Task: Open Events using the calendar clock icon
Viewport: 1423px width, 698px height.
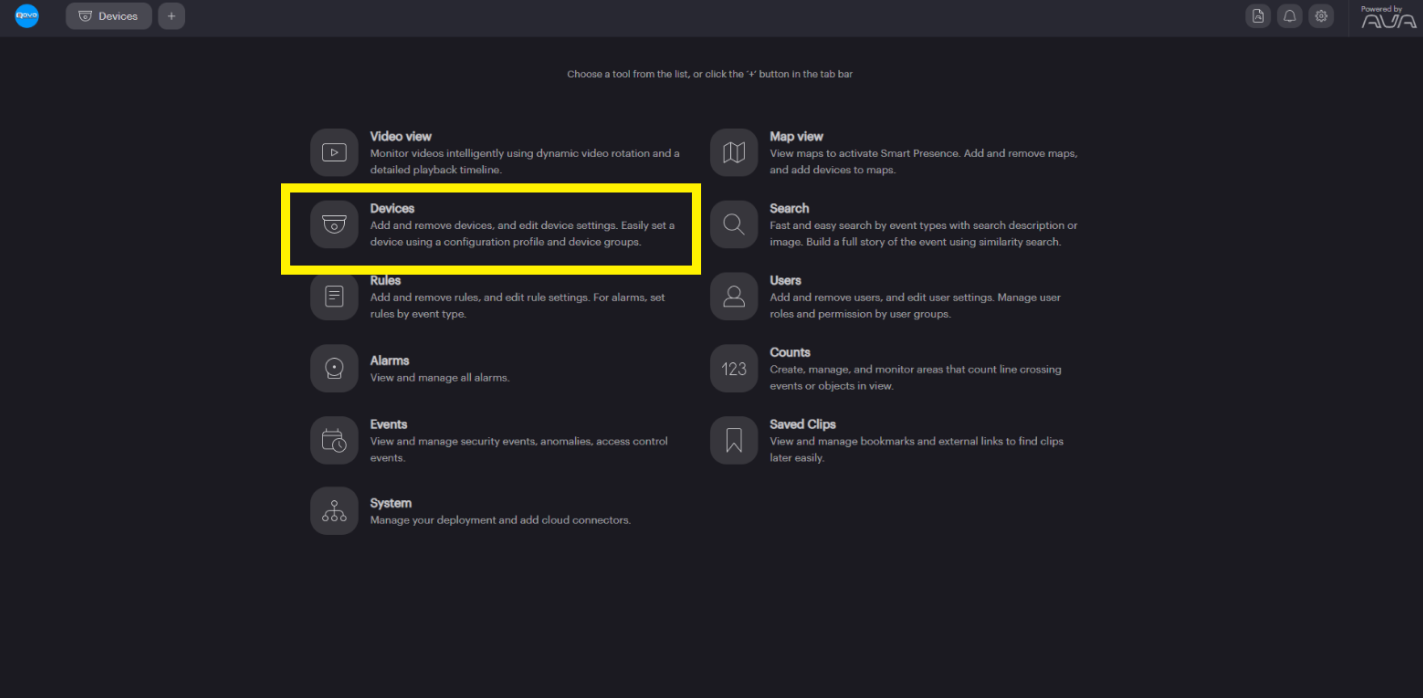Action: click(x=334, y=441)
